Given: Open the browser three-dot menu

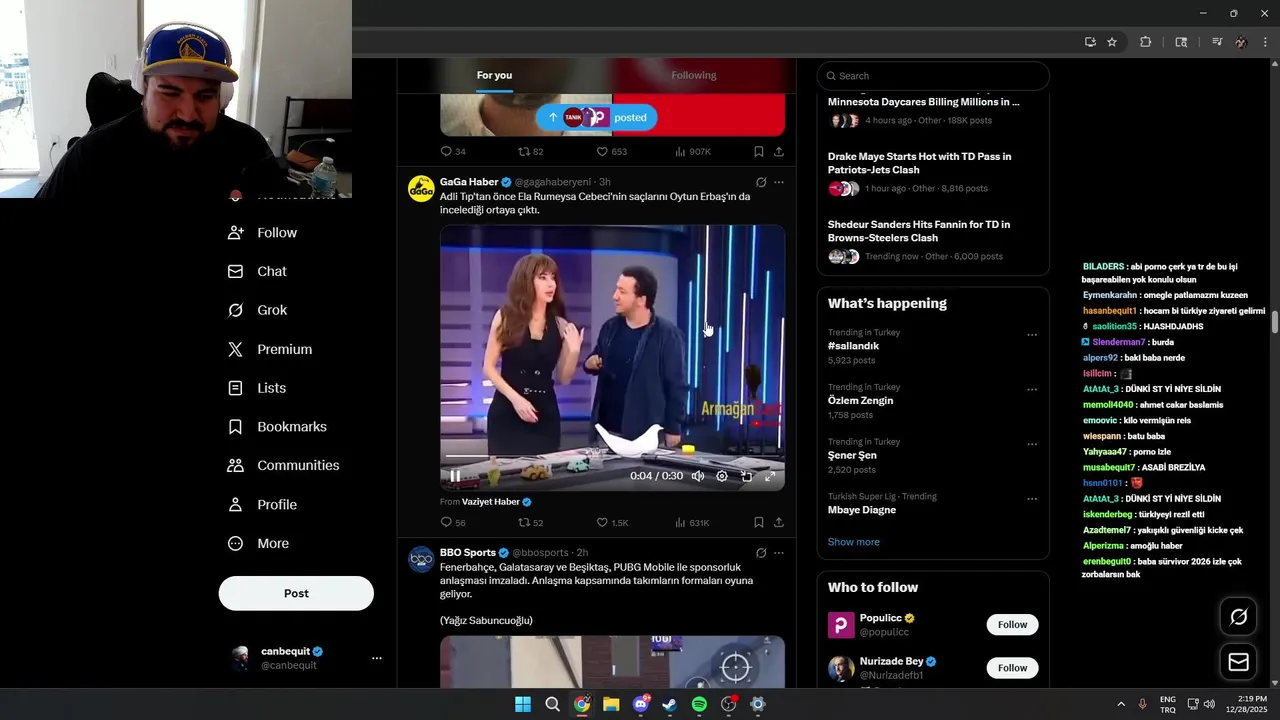Looking at the screenshot, I should point(1266,42).
